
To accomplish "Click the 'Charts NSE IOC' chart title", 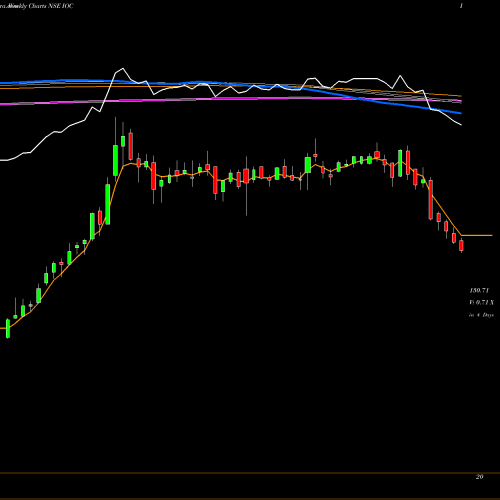I will [x=51, y=6].
